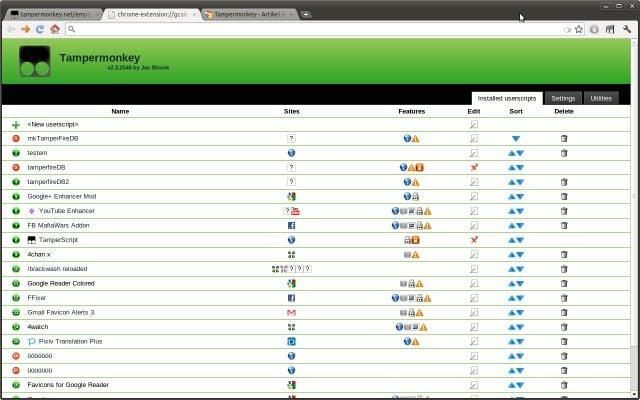Edit the Gmail Favicon Alerts 3 script
This screenshot has height=400, width=640.
473,313
